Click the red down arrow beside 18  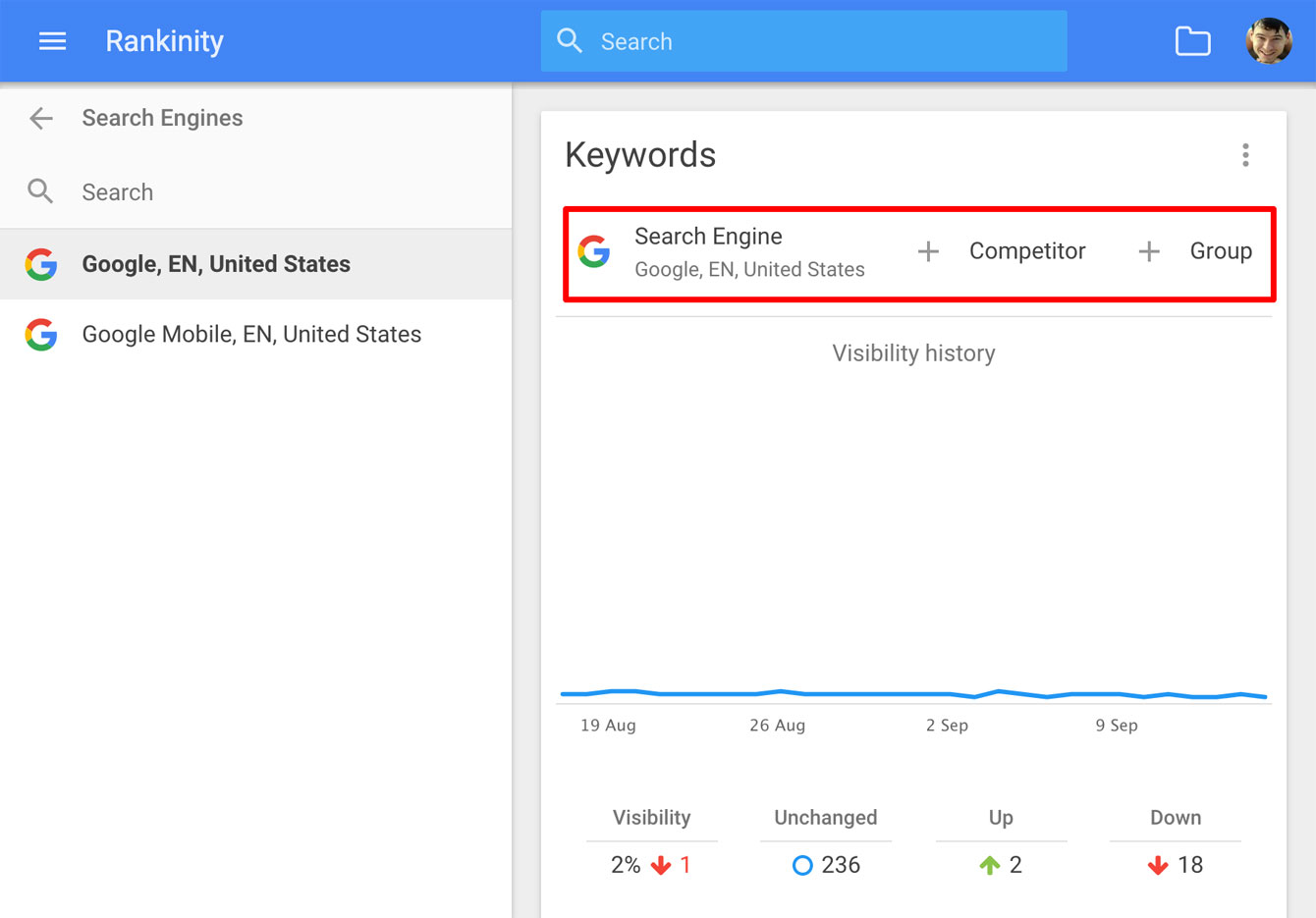pyautogui.click(x=1158, y=865)
